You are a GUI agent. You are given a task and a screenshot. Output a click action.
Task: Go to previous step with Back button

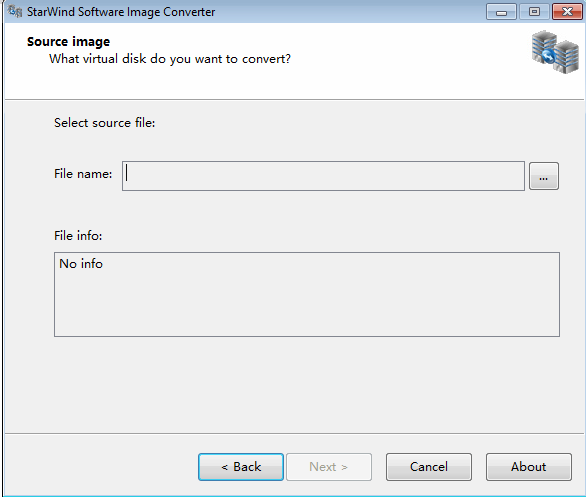pyautogui.click(x=241, y=467)
